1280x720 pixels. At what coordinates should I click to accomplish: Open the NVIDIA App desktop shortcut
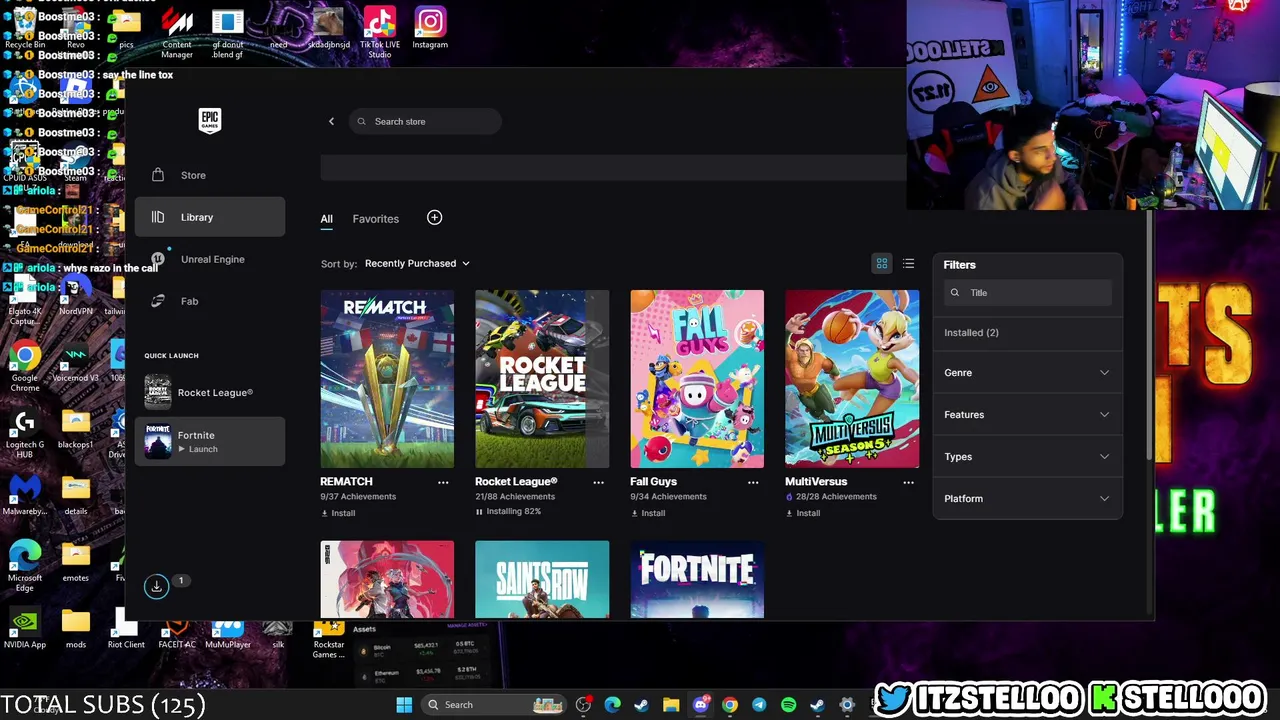tap(25, 629)
